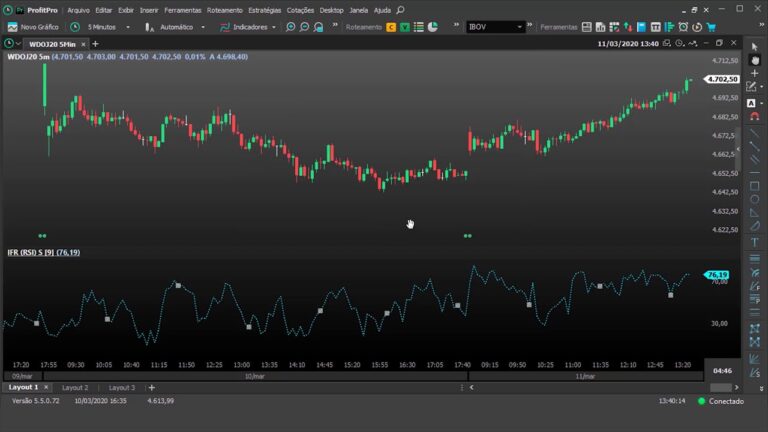Click the 76,19 RSI value tag
Viewport: 768px width, 432px height.
click(717, 275)
